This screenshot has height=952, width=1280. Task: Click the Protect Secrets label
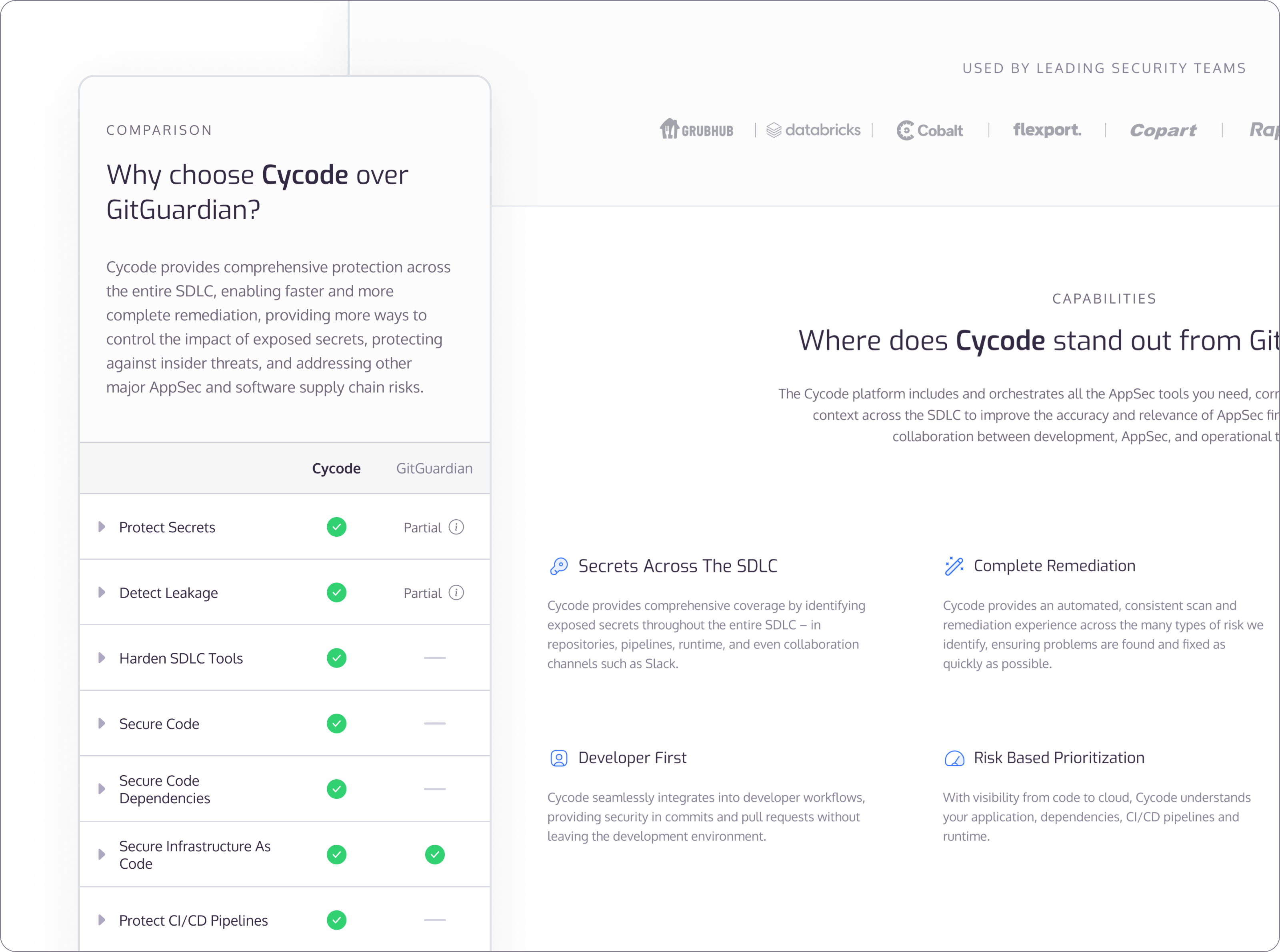(x=167, y=527)
